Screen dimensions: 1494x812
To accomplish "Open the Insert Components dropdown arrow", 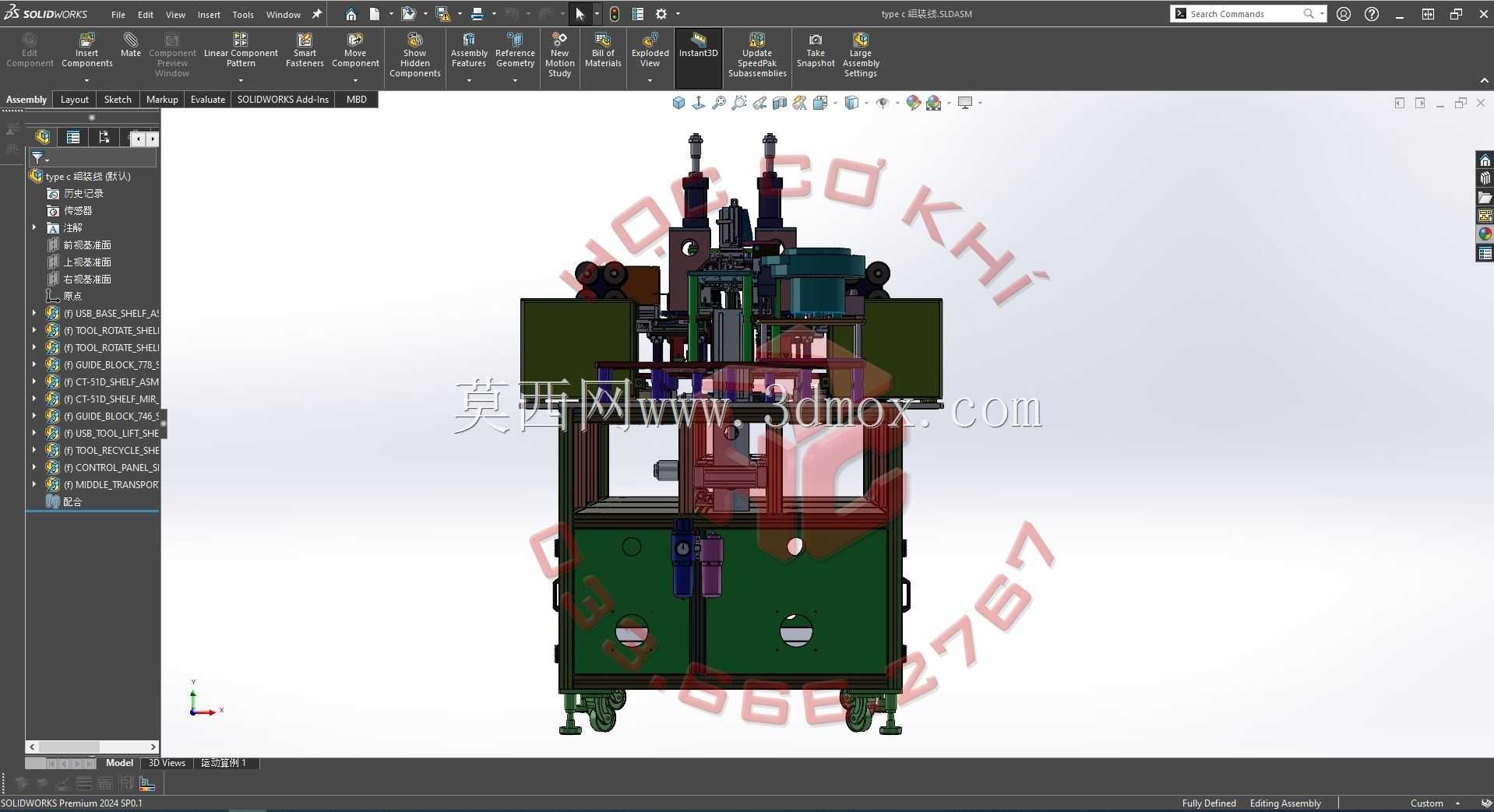I will pyautogui.click(x=86, y=80).
